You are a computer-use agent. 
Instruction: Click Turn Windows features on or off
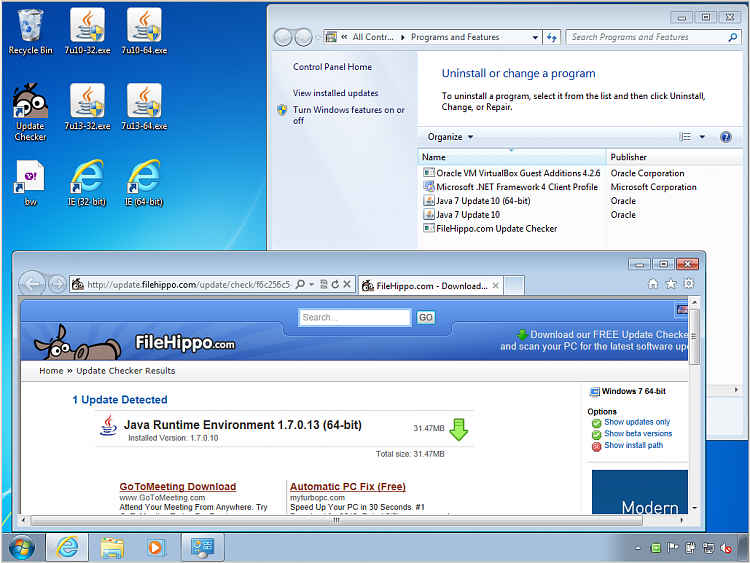pyautogui.click(x=348, y=115)
